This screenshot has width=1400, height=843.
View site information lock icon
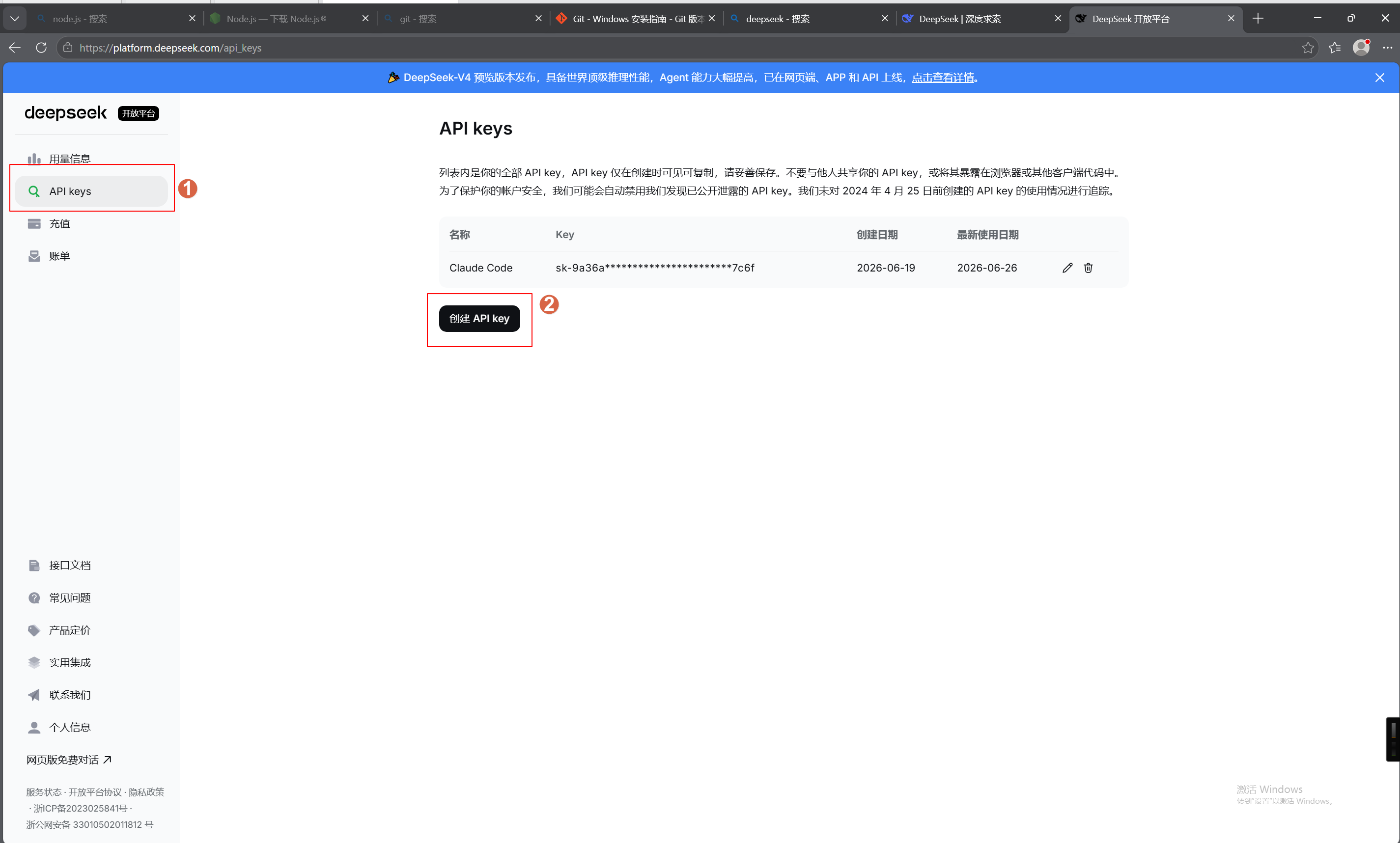68,48
